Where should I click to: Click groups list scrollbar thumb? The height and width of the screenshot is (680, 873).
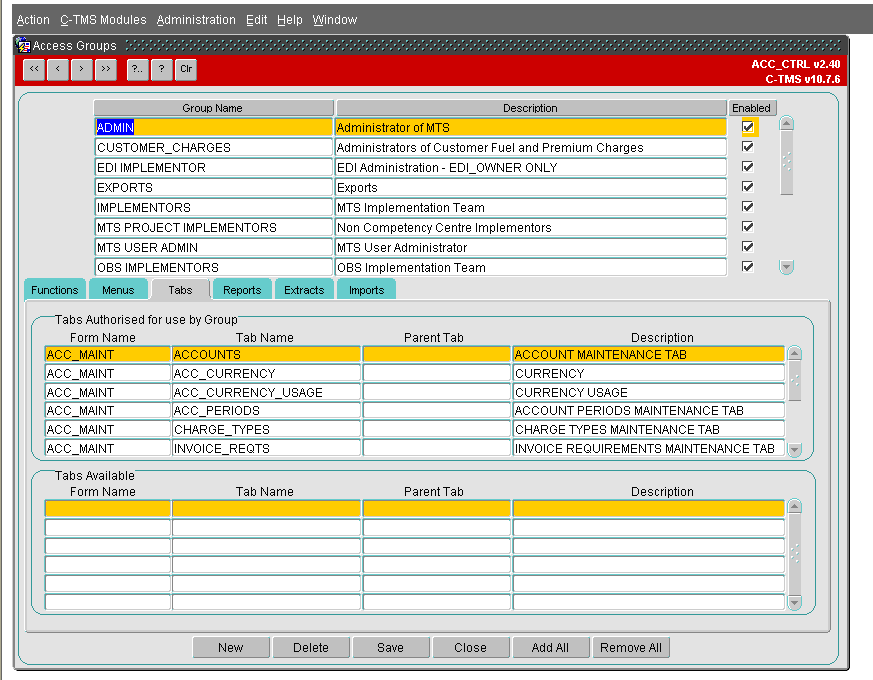786,163
